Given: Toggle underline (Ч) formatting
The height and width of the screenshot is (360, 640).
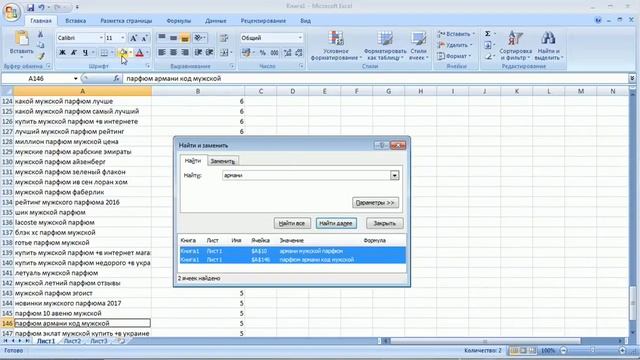Looking at the screenshot, I should coord(85,52).
